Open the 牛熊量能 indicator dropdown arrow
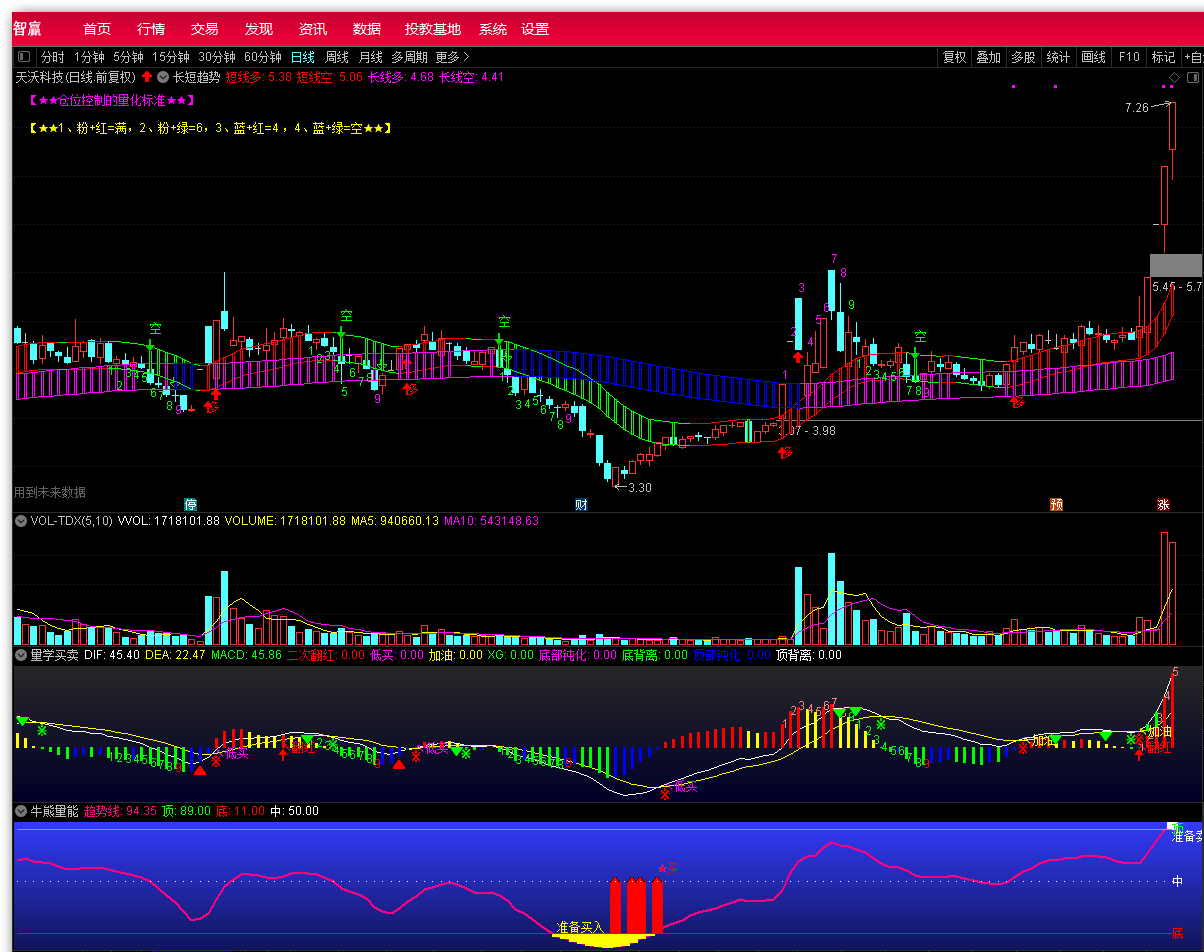Screen dimensions: 1204x952 [x=20, y=811]
